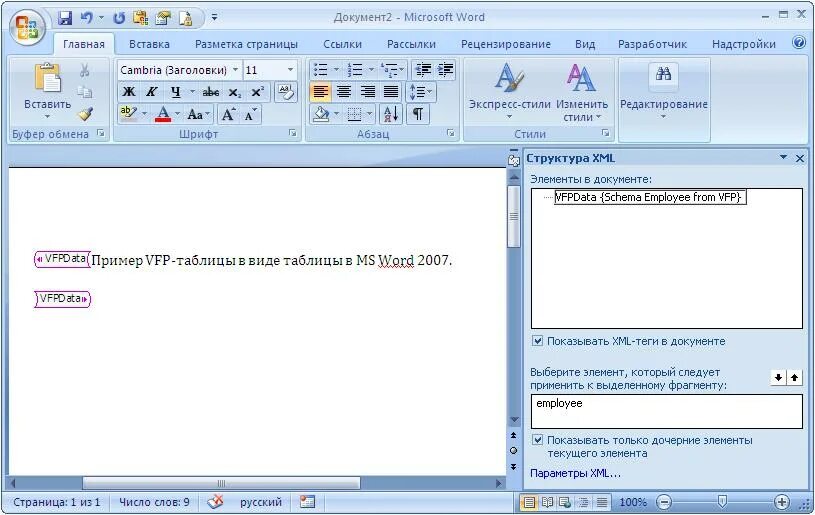Image resolution: width=815 pixels, height=515 pixels.
Task: Switch to web layout view
Action: click(565, 503)
